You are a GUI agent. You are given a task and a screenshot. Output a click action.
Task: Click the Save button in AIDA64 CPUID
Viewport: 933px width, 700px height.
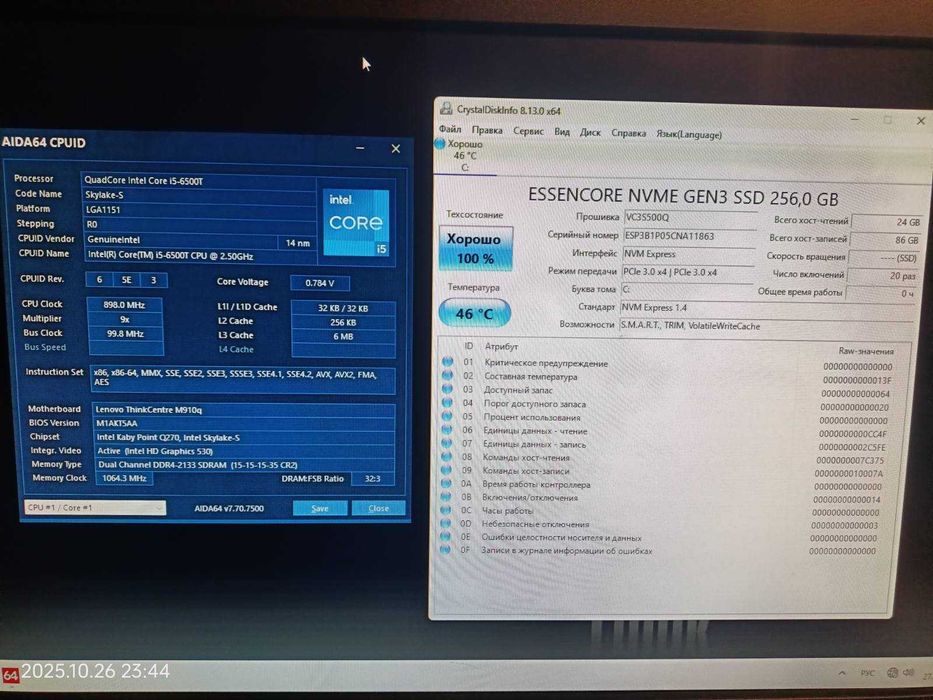320,508
